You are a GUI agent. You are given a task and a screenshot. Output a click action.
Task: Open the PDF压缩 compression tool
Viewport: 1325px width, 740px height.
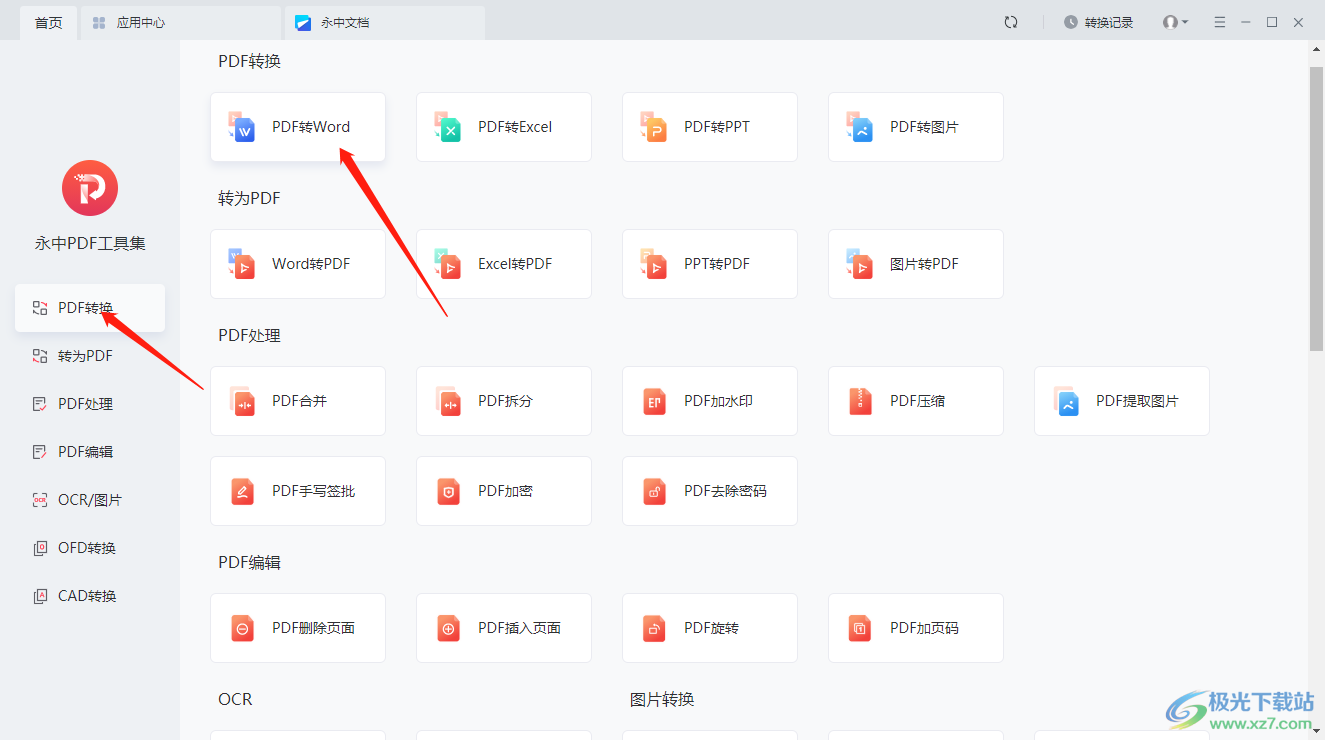(x=916, y=401)
